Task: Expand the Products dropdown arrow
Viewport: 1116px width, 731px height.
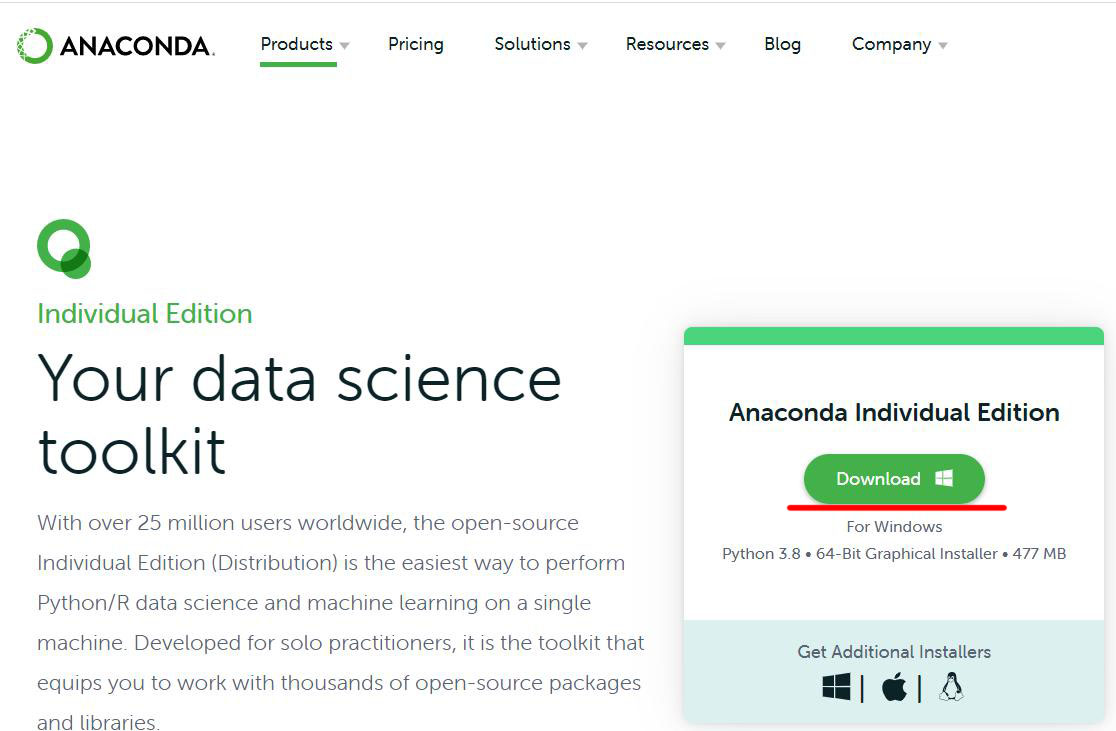Action: [x=344, y=46]
